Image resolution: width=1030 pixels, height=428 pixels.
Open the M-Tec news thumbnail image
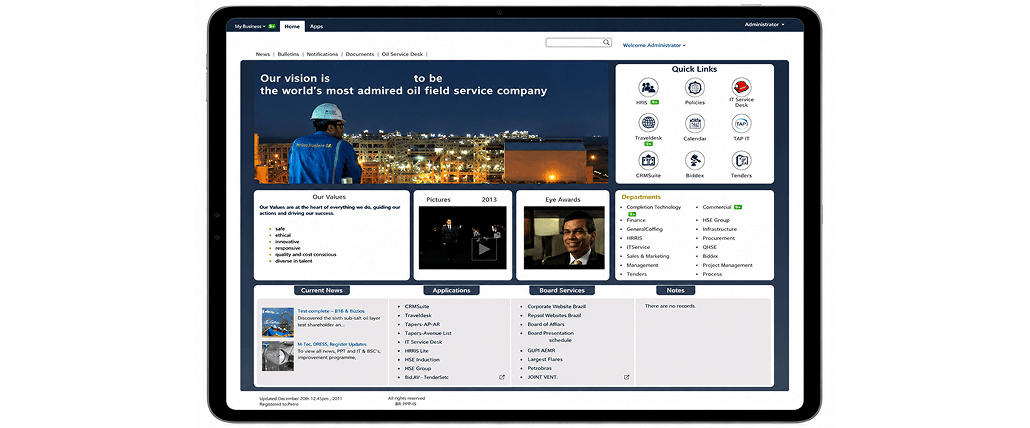pyautogui.click(x=278, y=356)
